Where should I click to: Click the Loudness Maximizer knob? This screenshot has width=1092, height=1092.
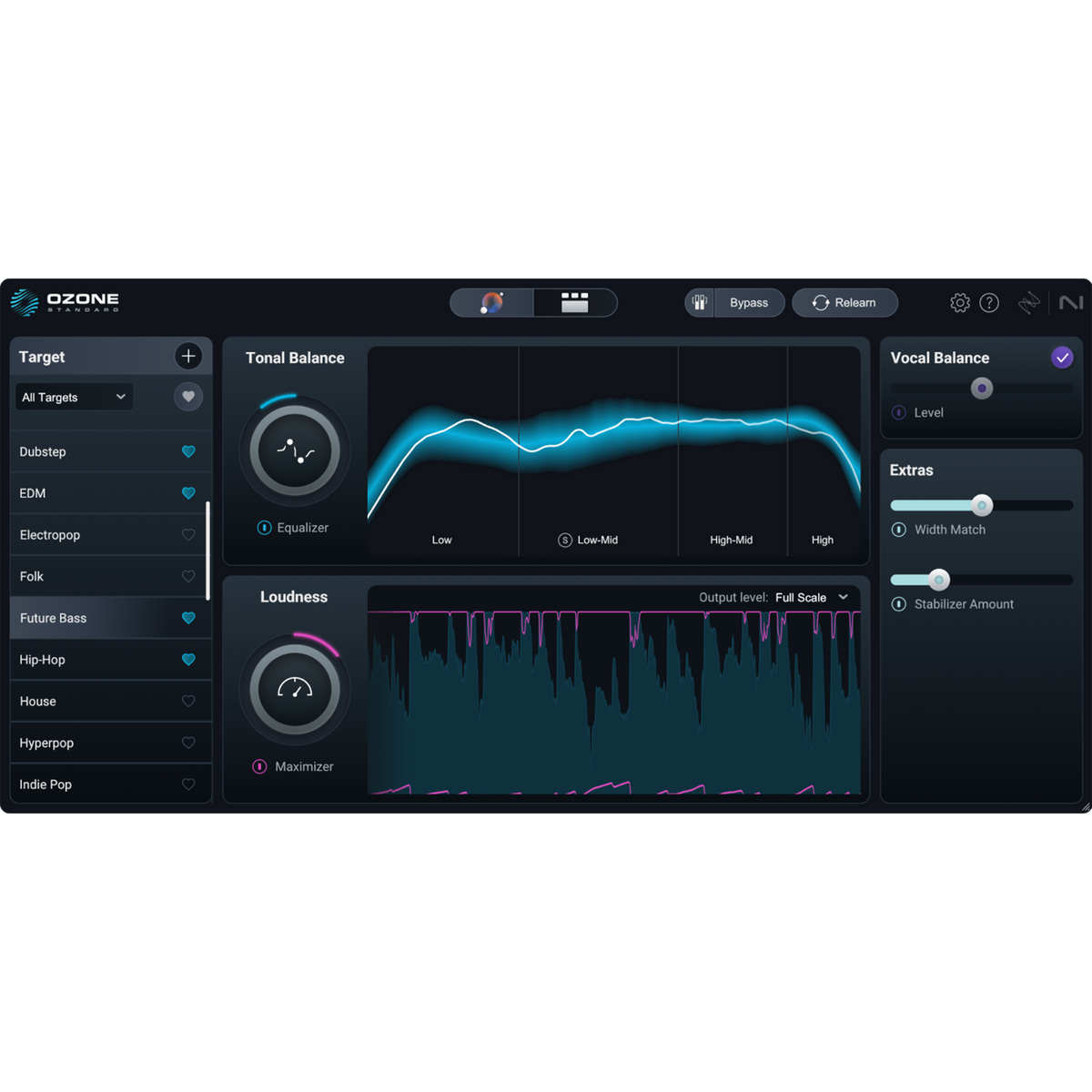point(295,690)
